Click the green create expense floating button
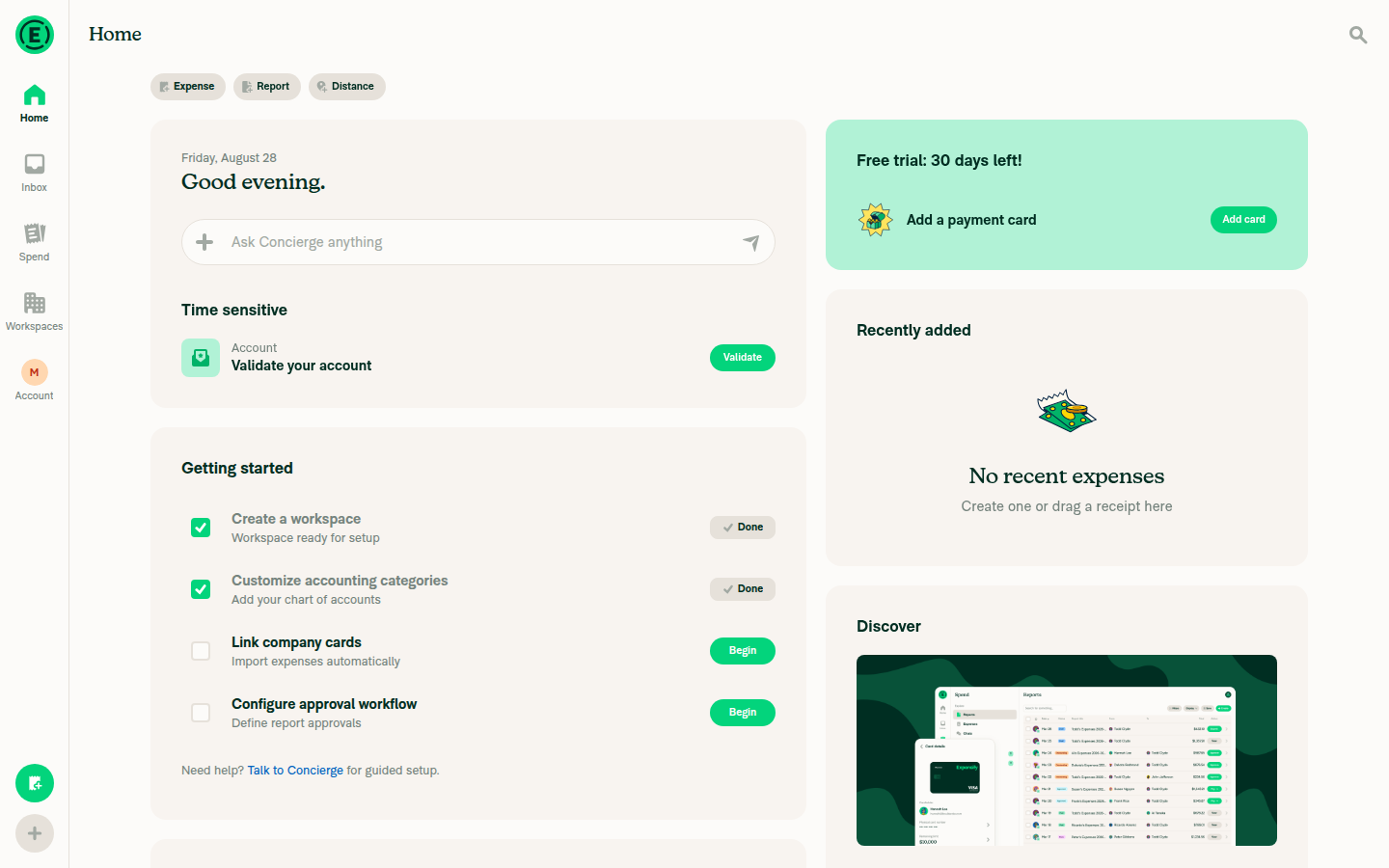 tap(35, 783)
